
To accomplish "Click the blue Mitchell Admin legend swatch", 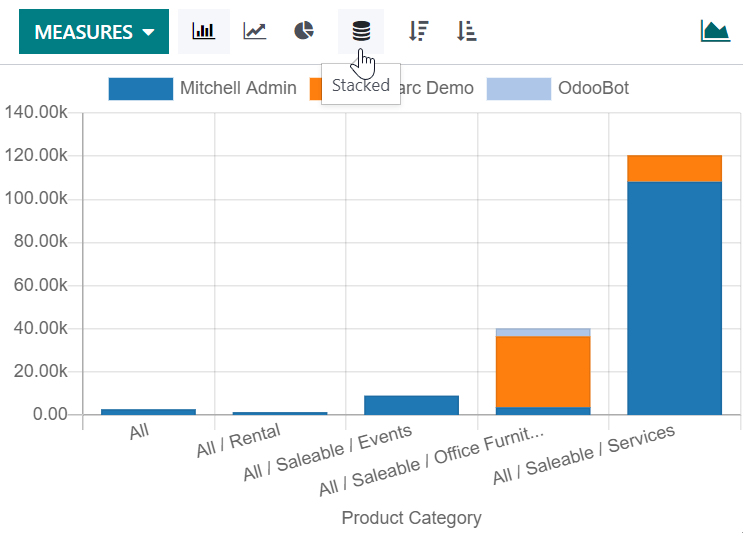I will pyautogui.click(x=140, y=88).
